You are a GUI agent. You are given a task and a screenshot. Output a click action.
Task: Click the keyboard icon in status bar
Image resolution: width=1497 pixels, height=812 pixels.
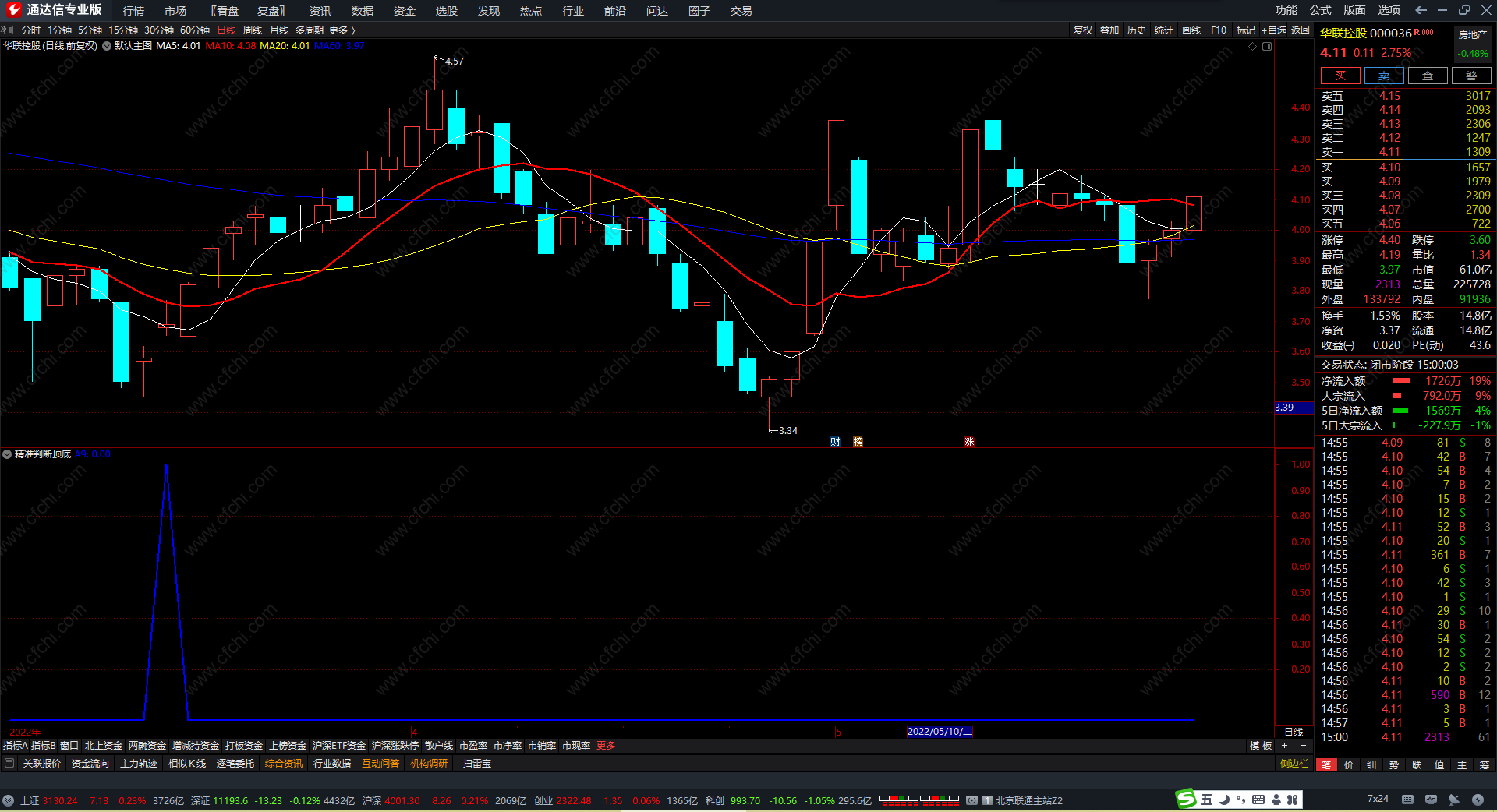point(1407,800)
